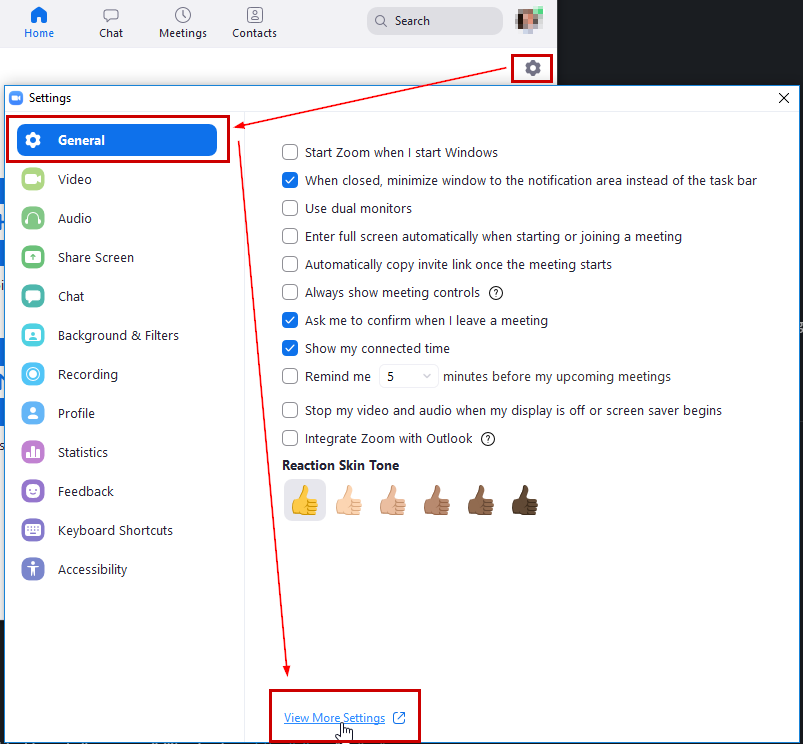Open Accessibility settings icon
This screenshot has width=803, height=744.
(x=33, y=569)
